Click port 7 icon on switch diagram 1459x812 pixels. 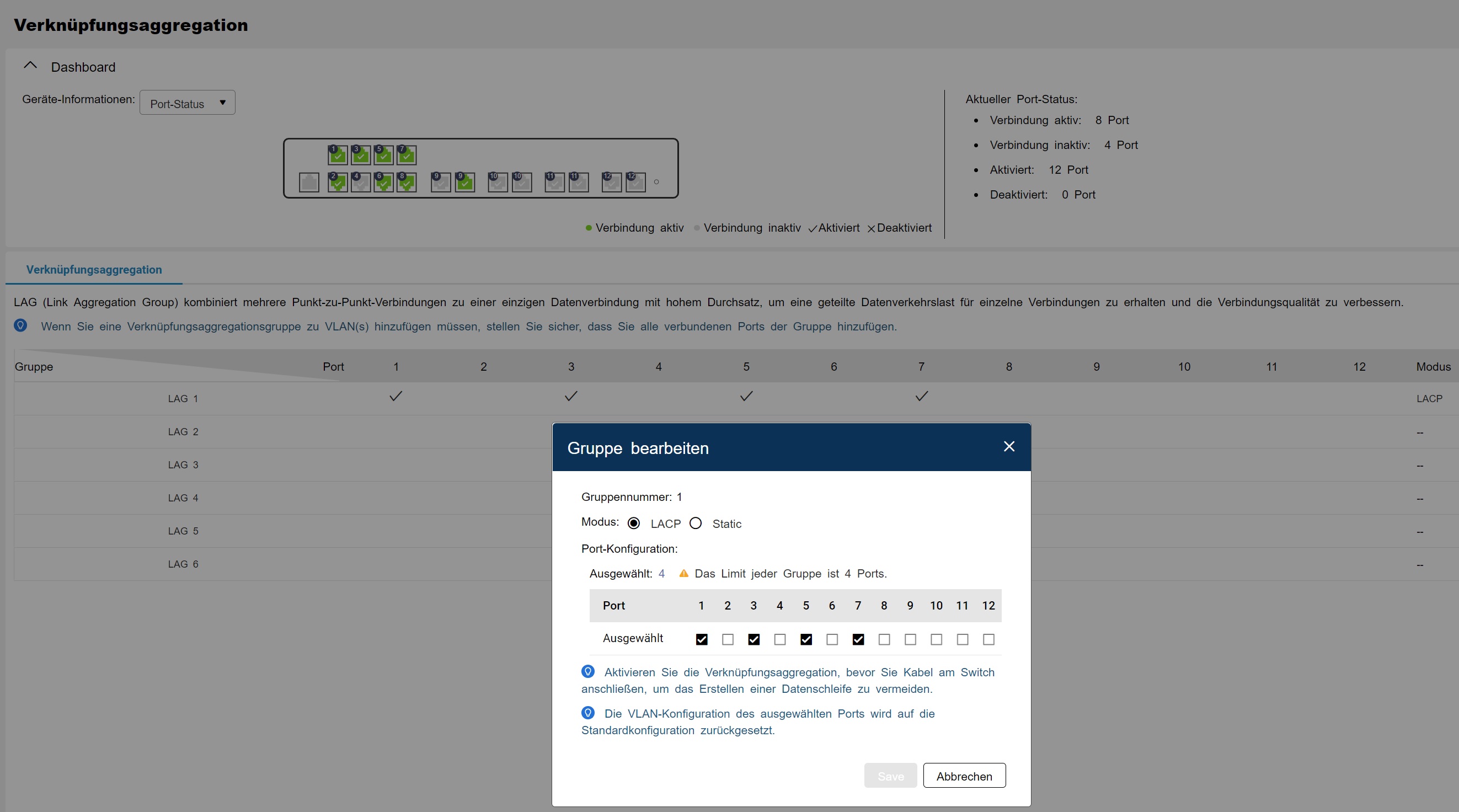coord(407,154)
